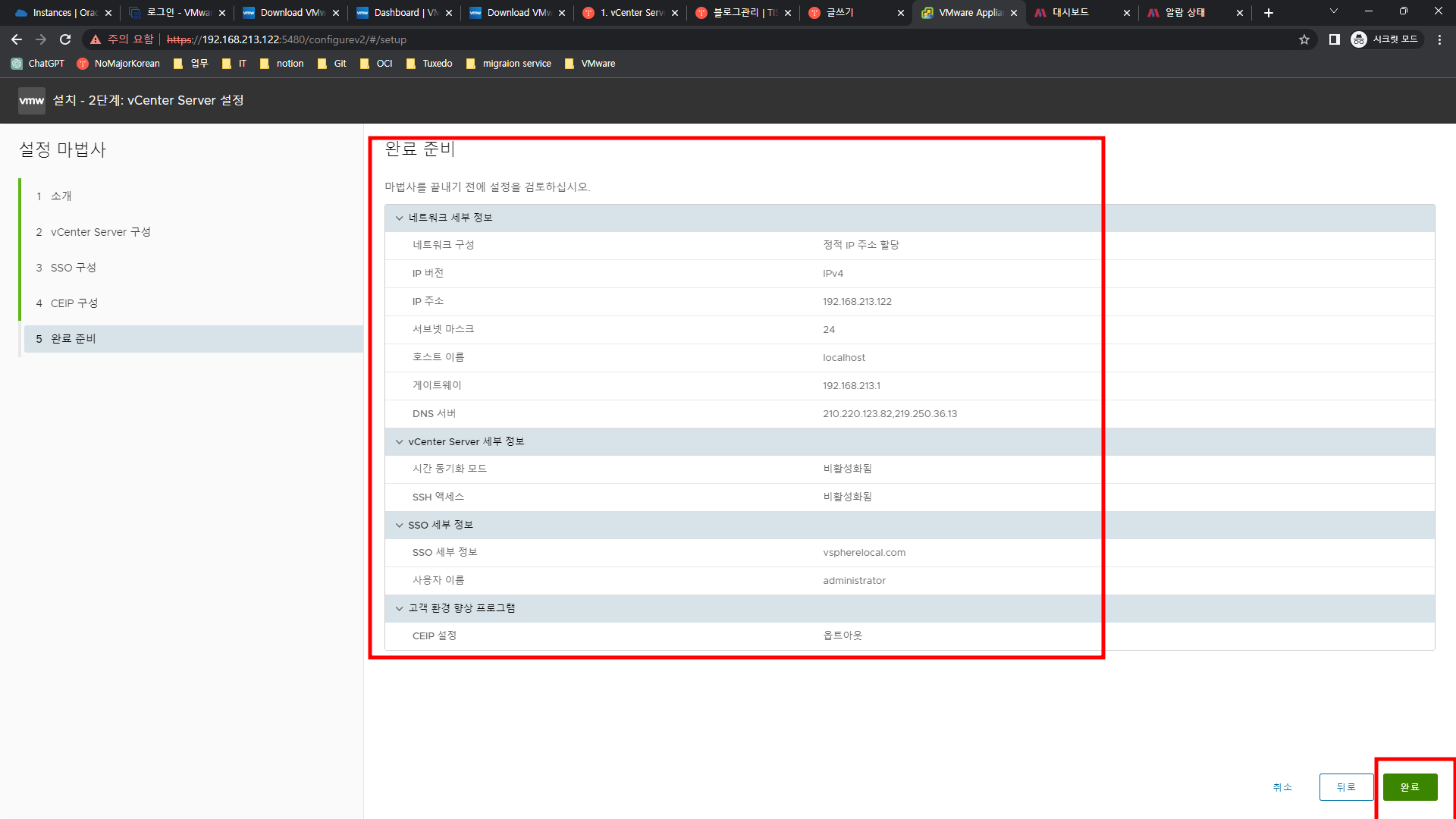Select wizard step 2 vCenter Server 구성
This screenshot has width=1456, height=819.
click(100, 232)
